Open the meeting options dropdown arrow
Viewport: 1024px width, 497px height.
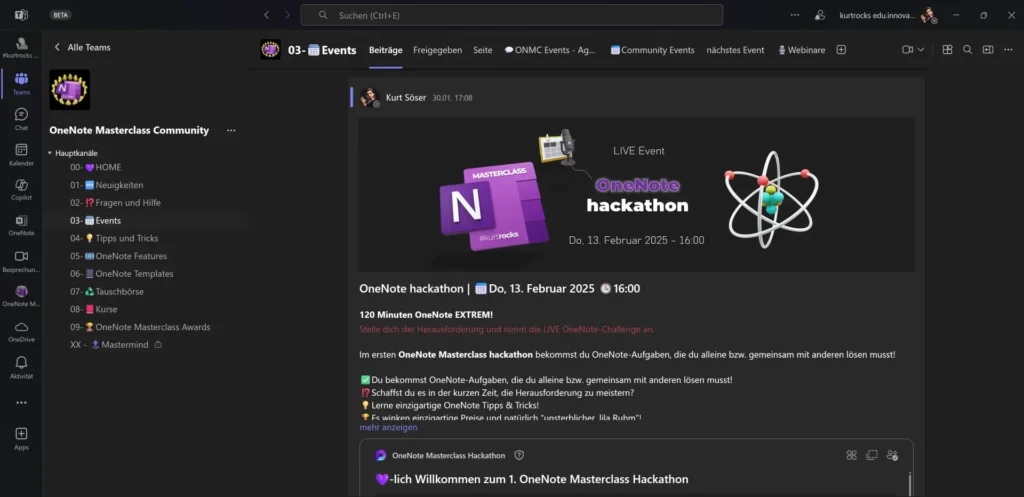point(921,50)
